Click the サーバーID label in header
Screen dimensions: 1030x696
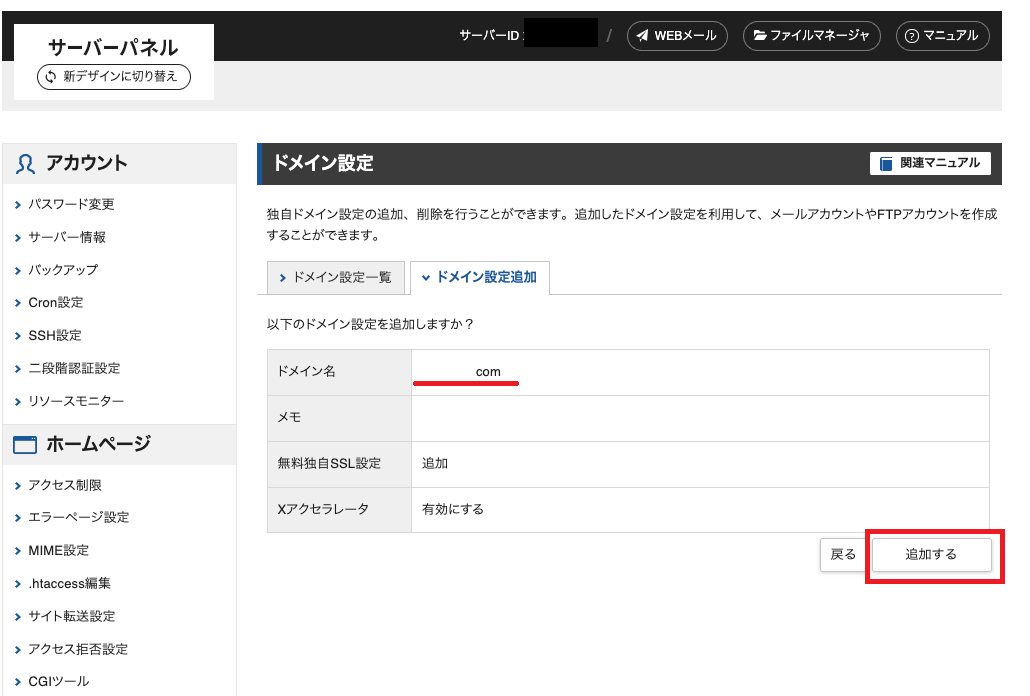coord(490,35)
